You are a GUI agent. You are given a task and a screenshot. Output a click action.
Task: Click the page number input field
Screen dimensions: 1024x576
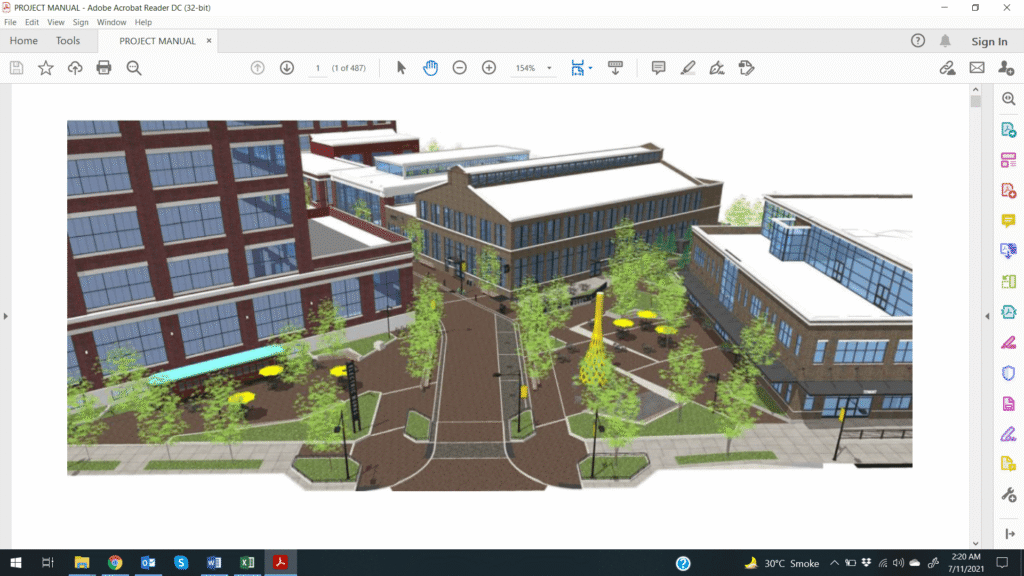tap(318, 68)
